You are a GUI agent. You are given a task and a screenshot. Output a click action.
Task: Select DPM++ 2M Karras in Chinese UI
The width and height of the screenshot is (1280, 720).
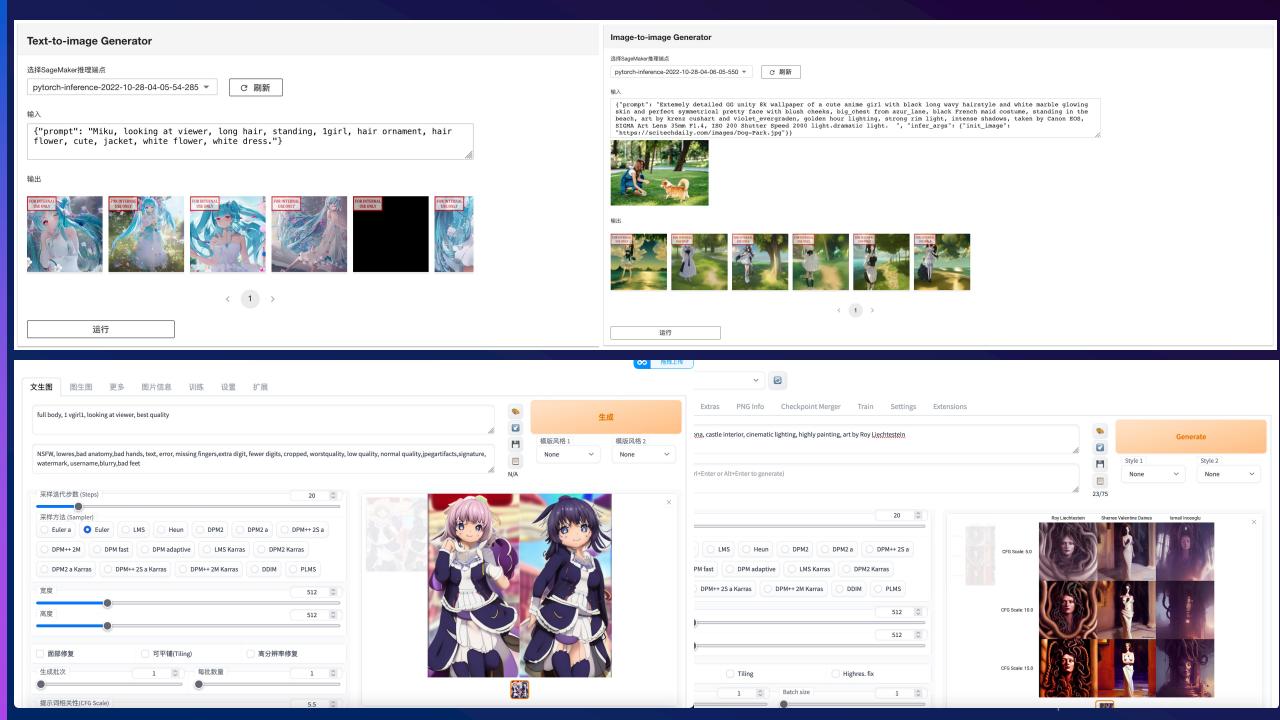point(209,569)
